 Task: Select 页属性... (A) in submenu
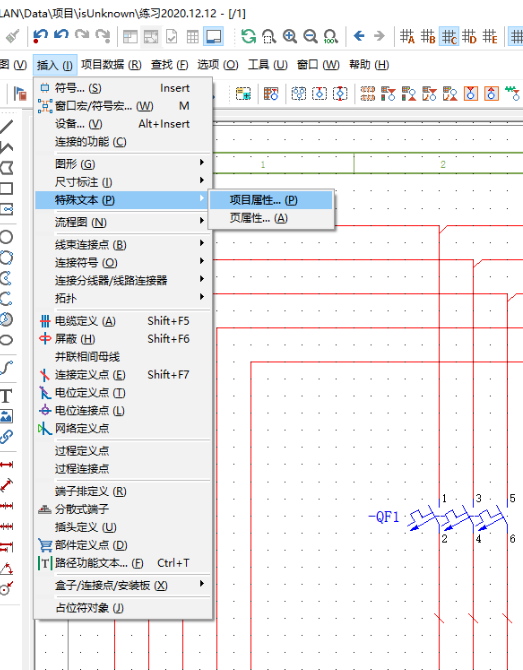[x=271, y=218]
